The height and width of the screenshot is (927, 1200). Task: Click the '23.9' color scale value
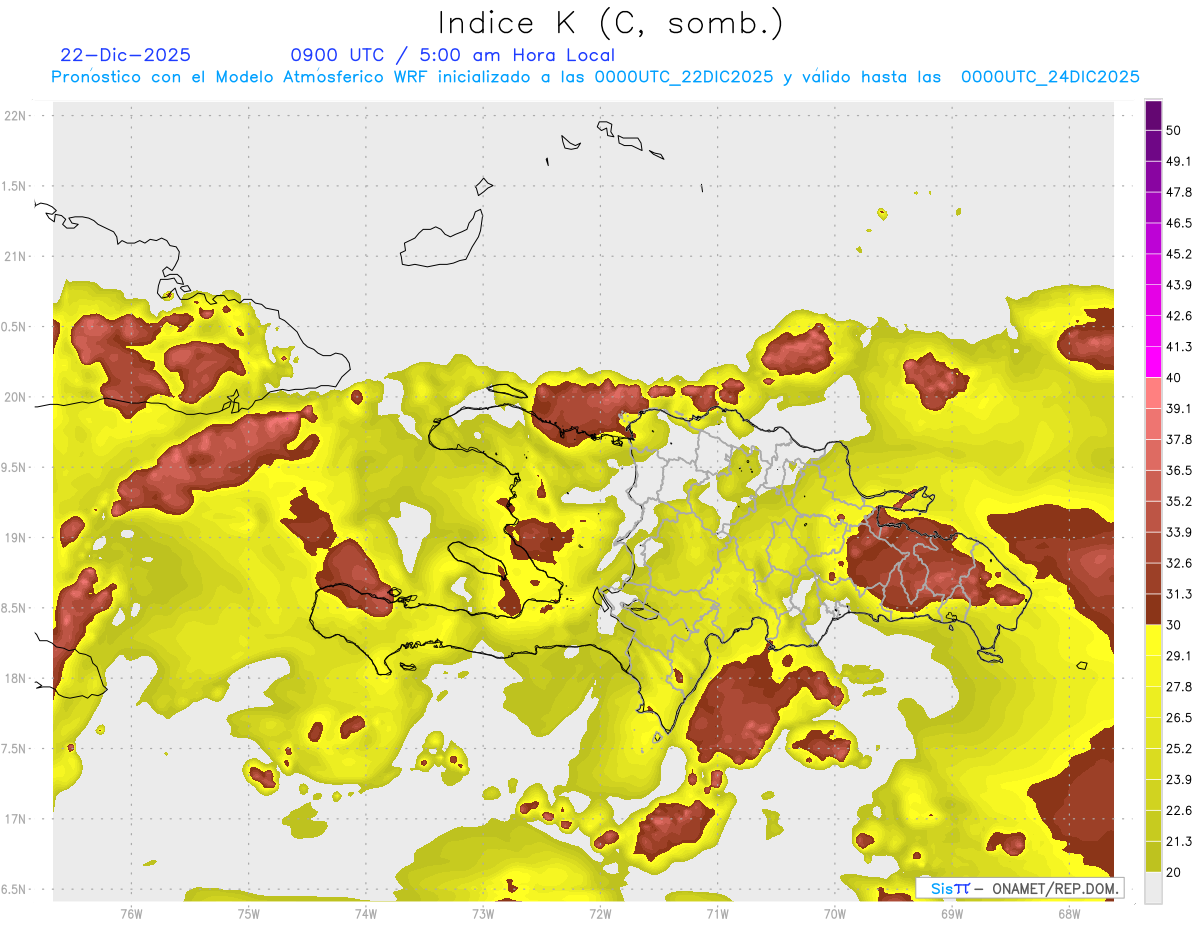[x=1179, y=780]
